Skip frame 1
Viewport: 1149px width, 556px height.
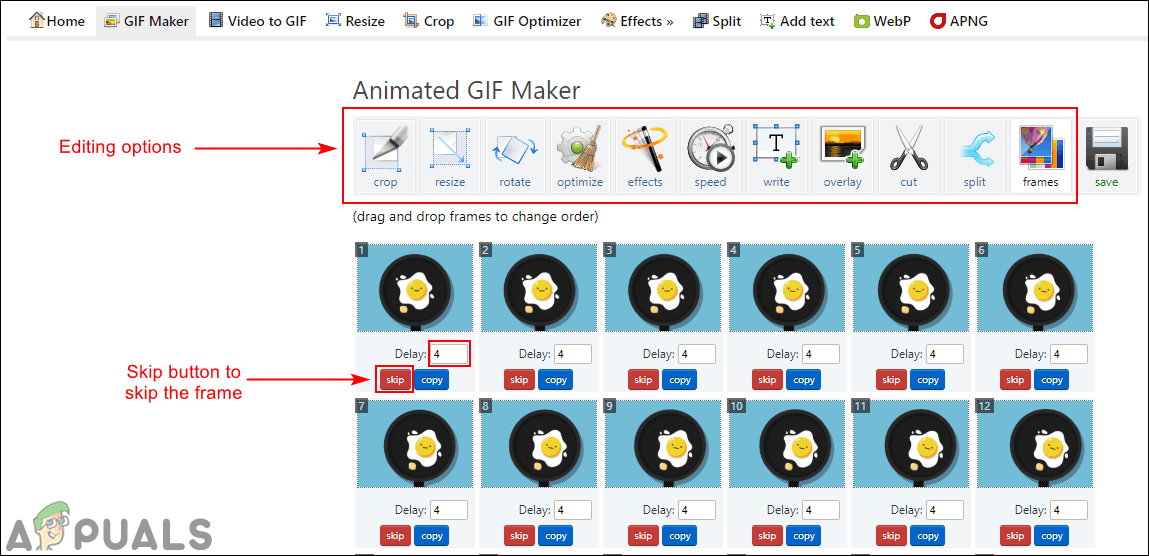395,379
